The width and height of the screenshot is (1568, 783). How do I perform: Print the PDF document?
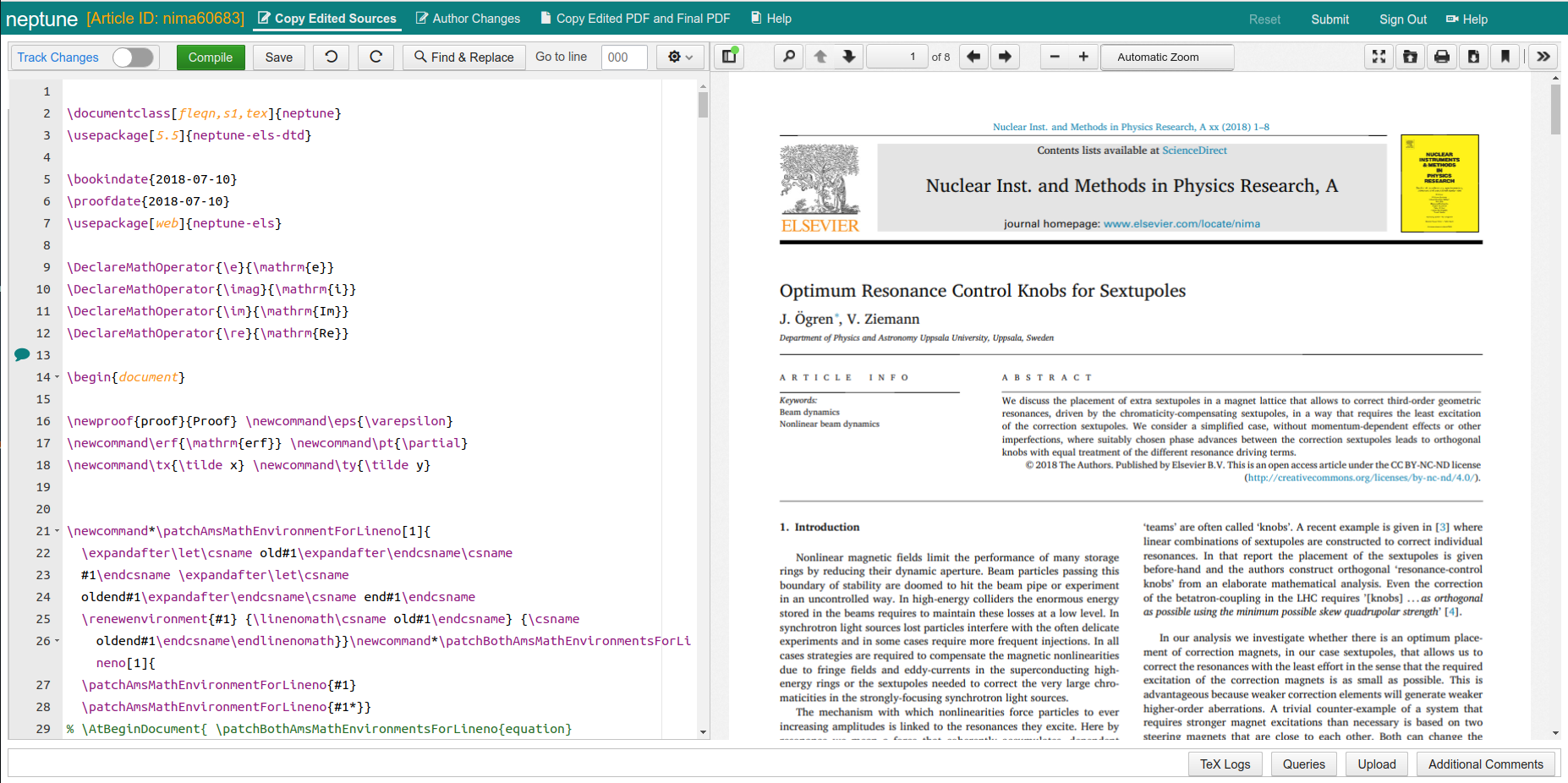1442,57
